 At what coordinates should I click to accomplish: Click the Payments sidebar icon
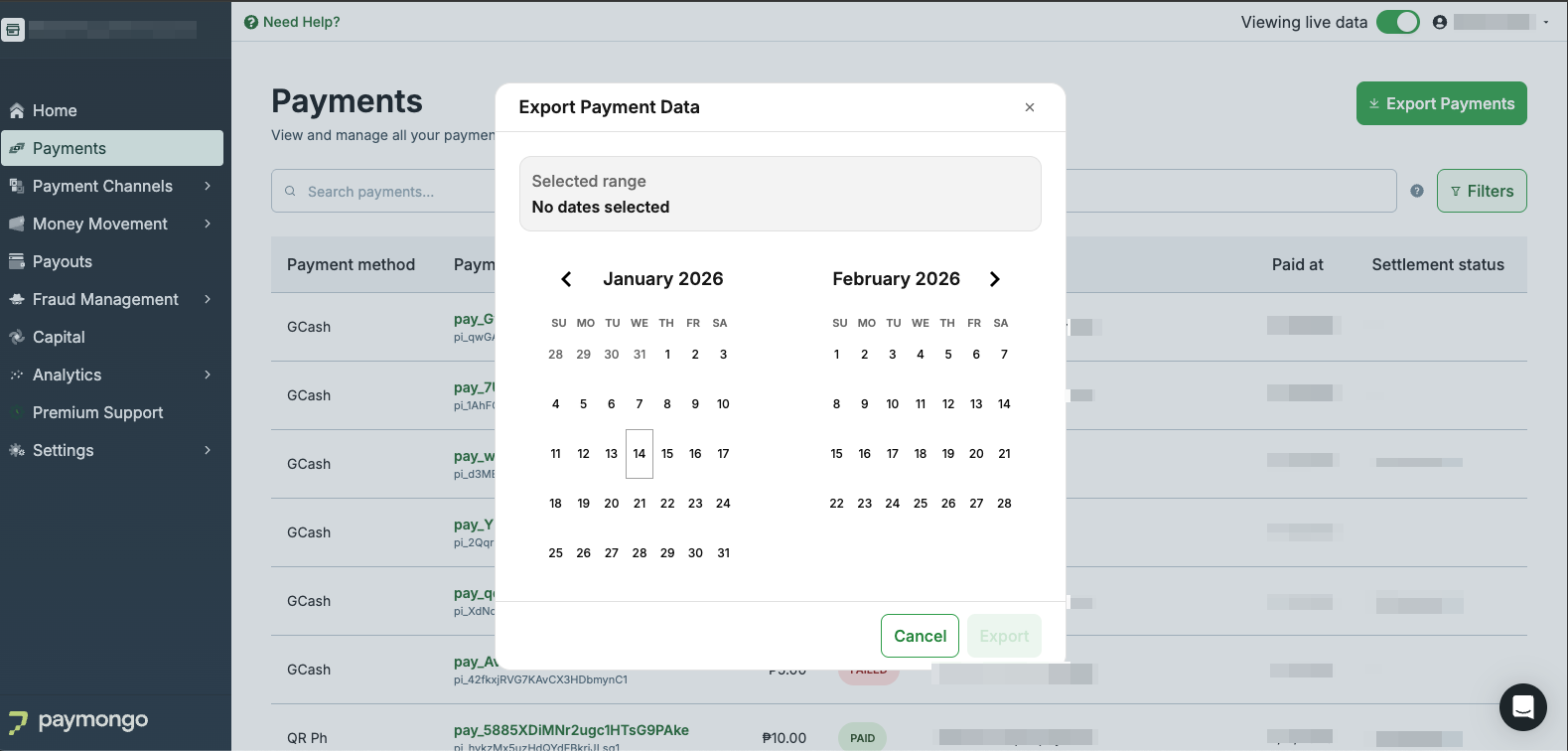(x=17, y=148)
